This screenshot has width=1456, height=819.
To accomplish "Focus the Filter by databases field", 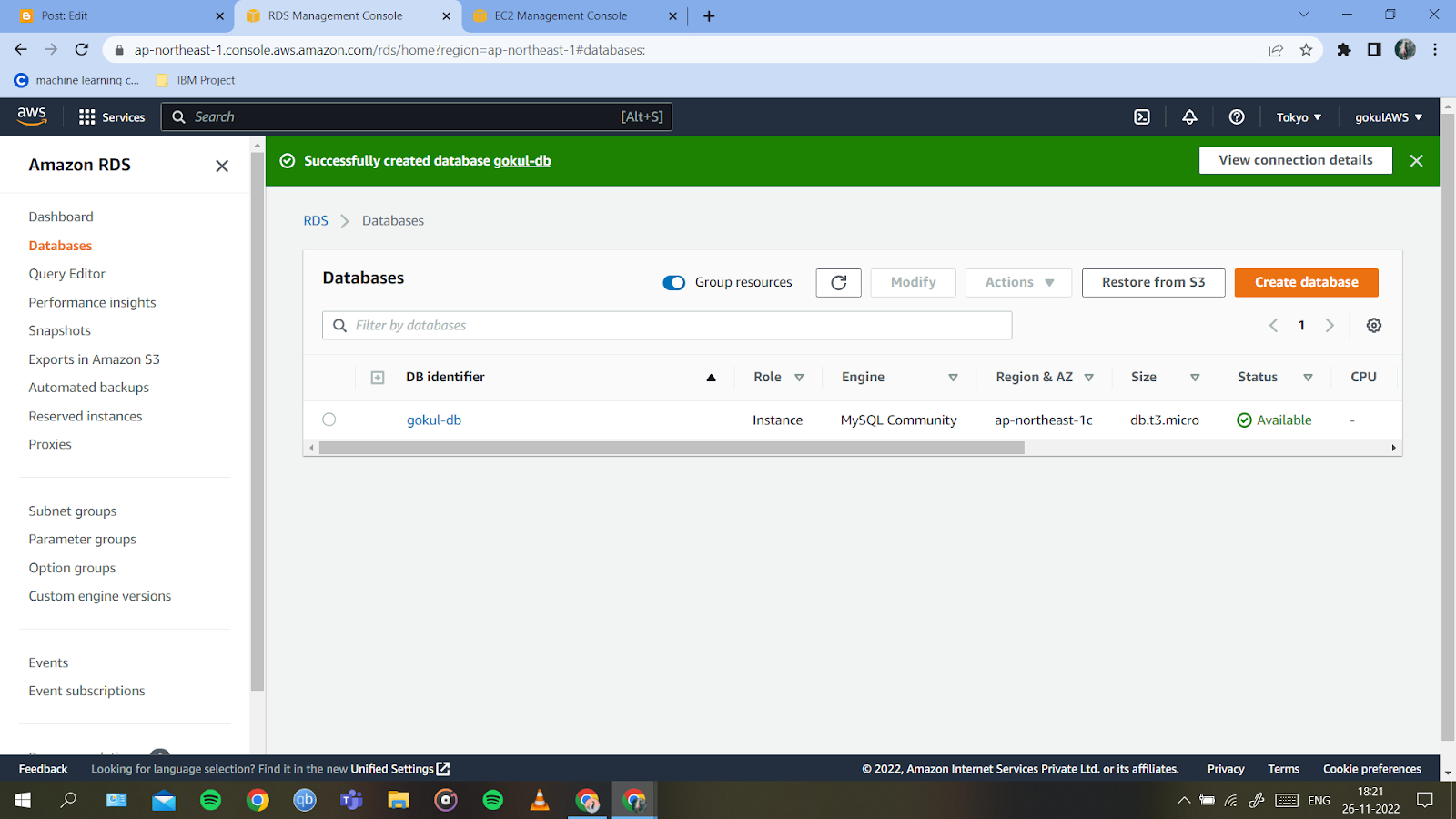I will coord(667,326).
